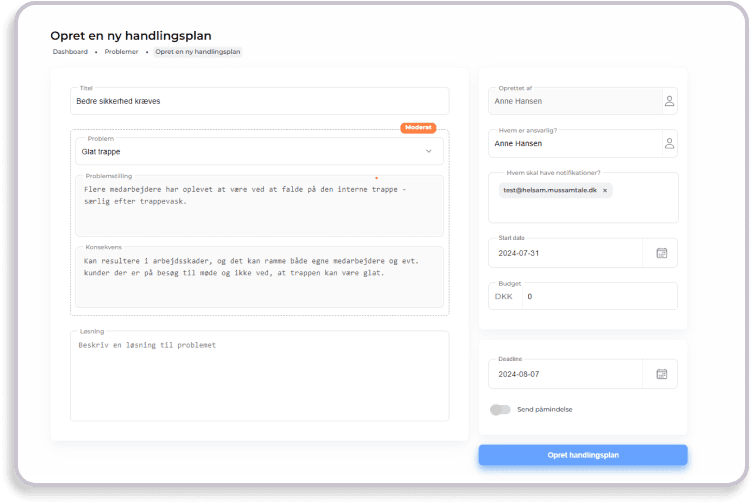Viewport: 753px width, 504px height.
Task: Navigate to Problemer breadcrumb
Action: click(x=121, y=51)
